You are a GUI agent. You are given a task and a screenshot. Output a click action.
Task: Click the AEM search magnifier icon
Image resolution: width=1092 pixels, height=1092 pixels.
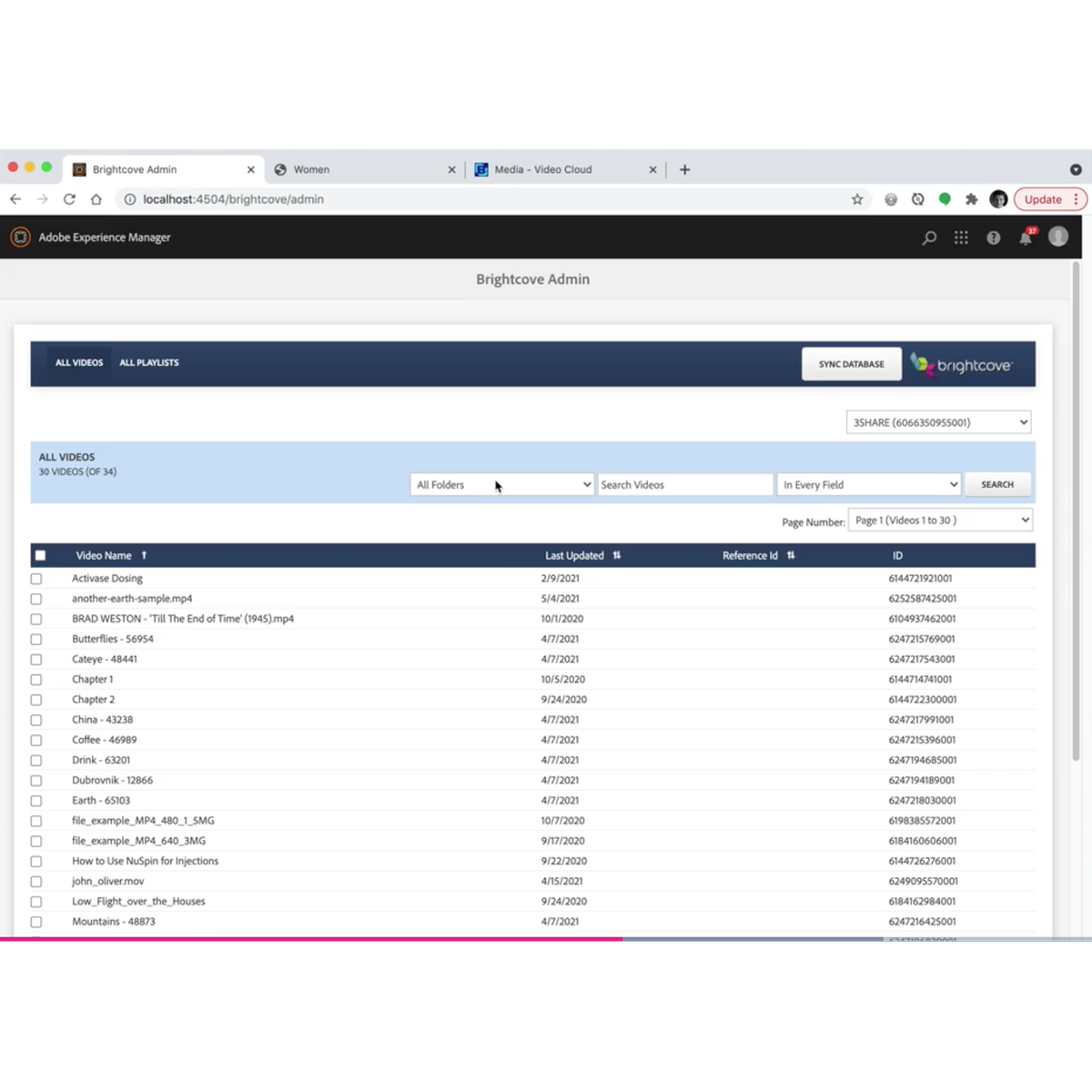tap(929, 238)
